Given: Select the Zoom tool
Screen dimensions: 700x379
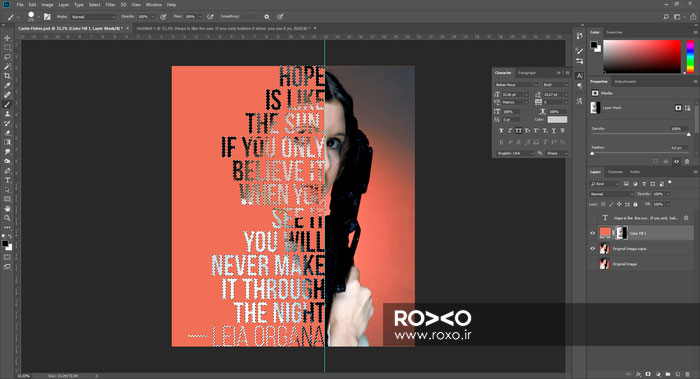Looking at the screenshot, I should coord(7,218).
